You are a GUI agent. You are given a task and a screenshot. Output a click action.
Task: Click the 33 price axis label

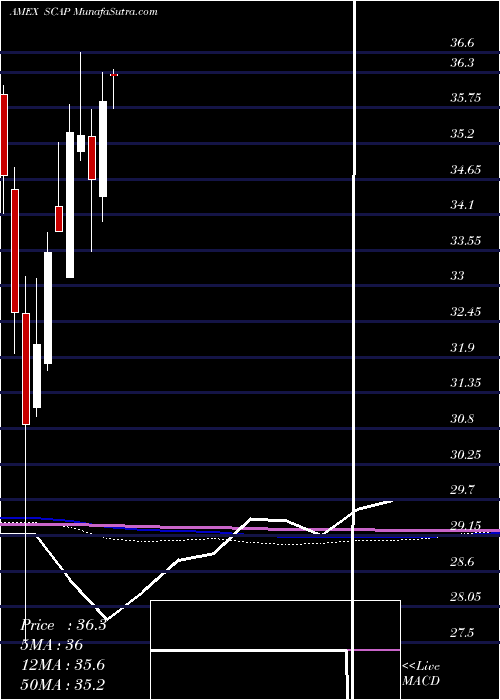457,276
